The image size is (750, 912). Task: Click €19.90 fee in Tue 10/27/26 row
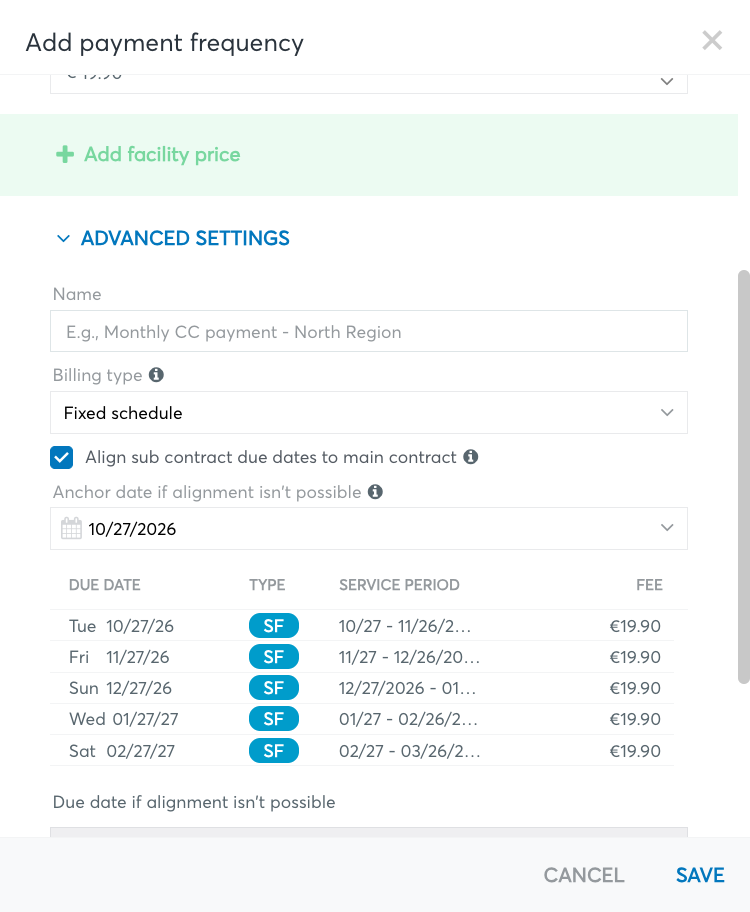pos(635,626)
